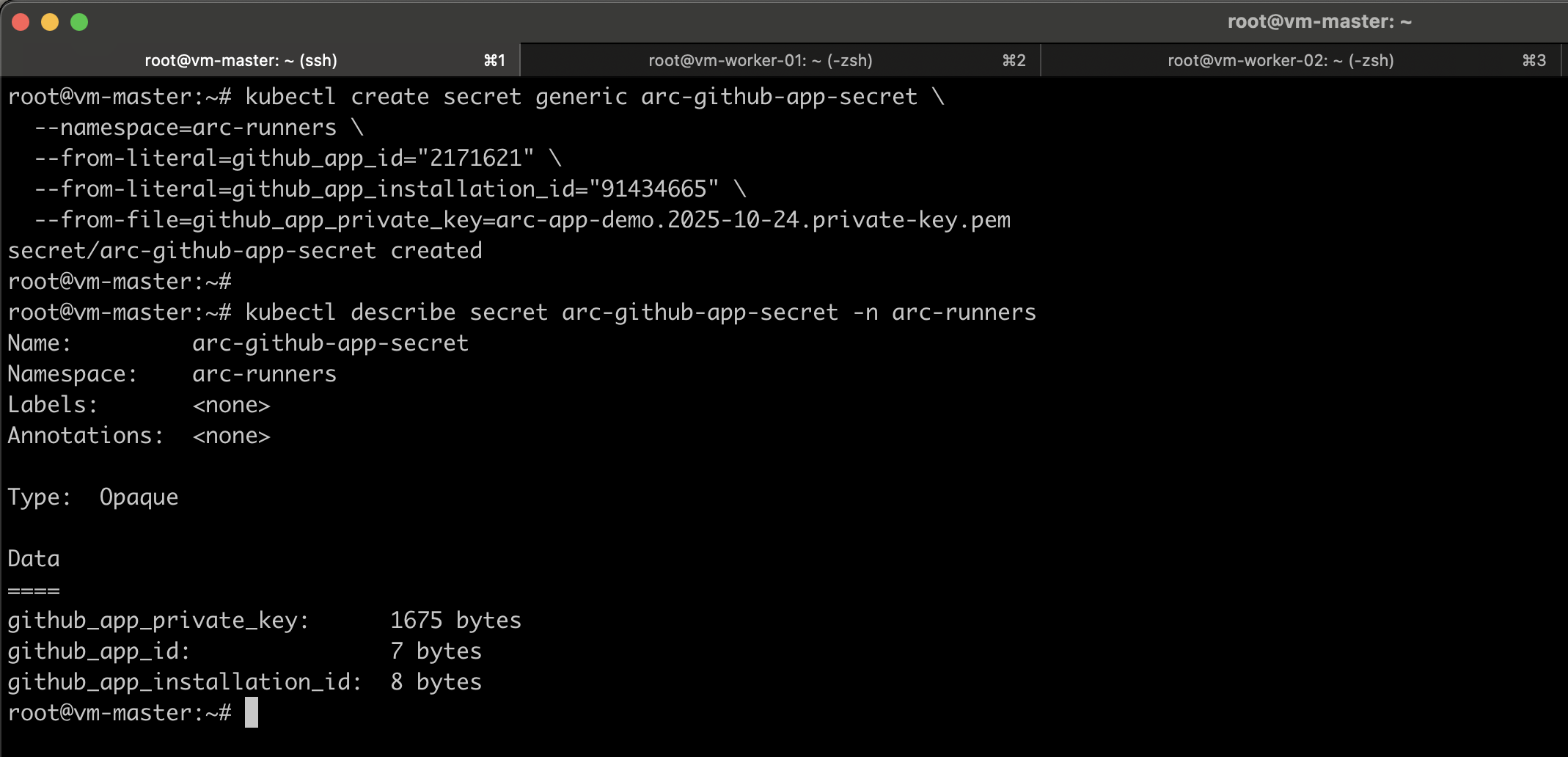Select the active root@vm-master ssh tab
This screenshot has width=1568, height=757.
pos(241,60)
